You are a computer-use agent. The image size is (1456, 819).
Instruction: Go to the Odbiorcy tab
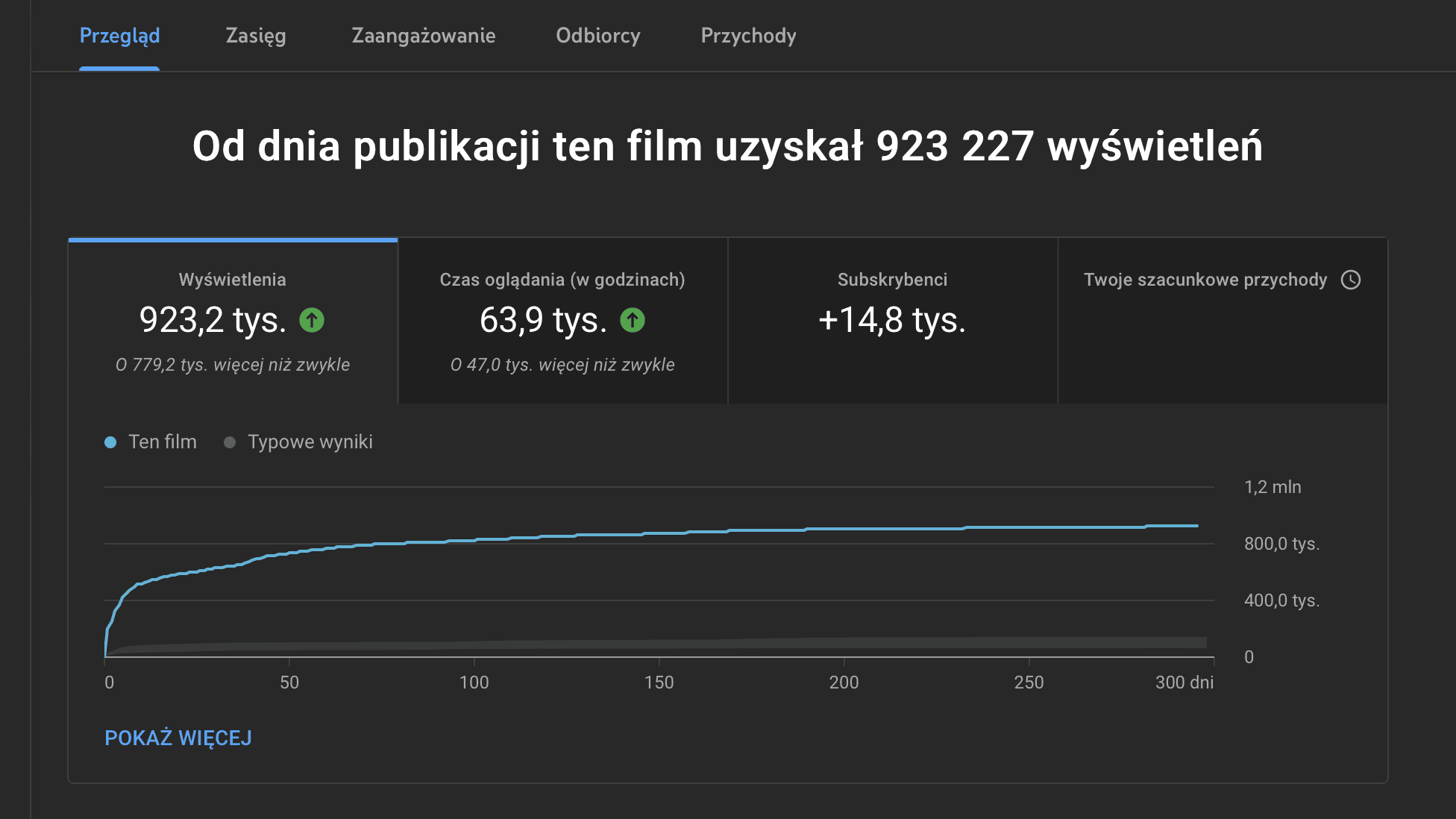[598, 36]
